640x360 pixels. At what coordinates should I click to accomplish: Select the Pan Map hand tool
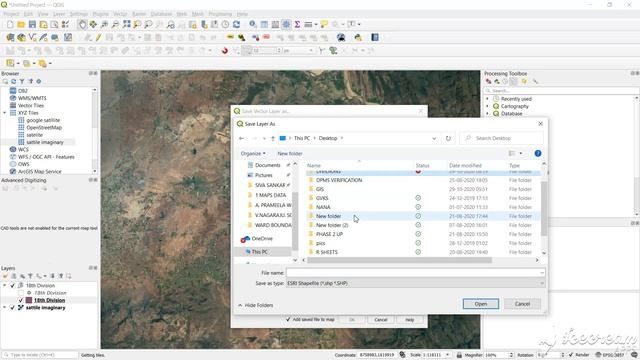tap(82, 24)
